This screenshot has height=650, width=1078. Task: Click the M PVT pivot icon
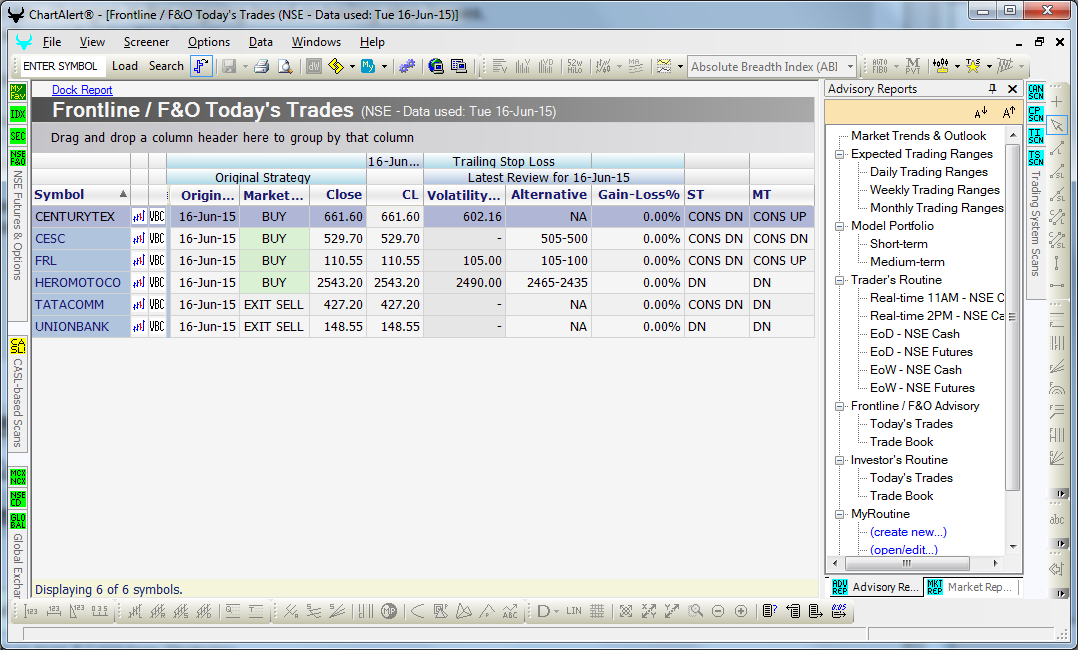(913, 66)
